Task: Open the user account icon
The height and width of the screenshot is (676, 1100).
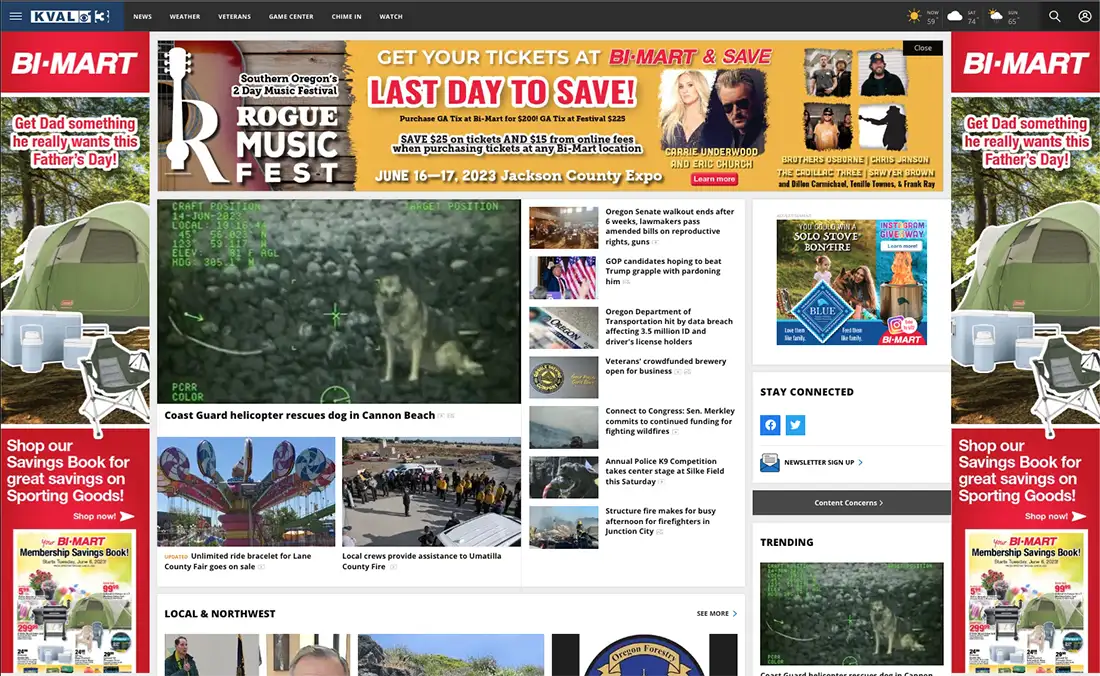Action: [1085, 16]
